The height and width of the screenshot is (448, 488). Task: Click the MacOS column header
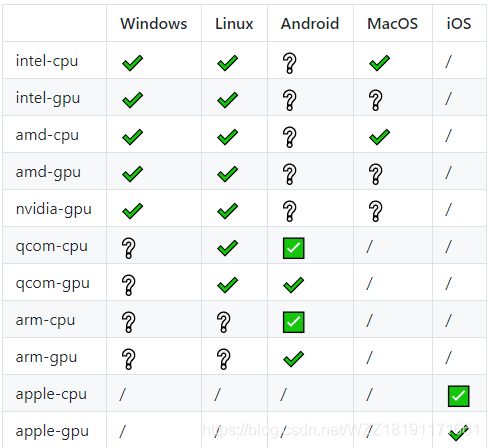[392, 24]
